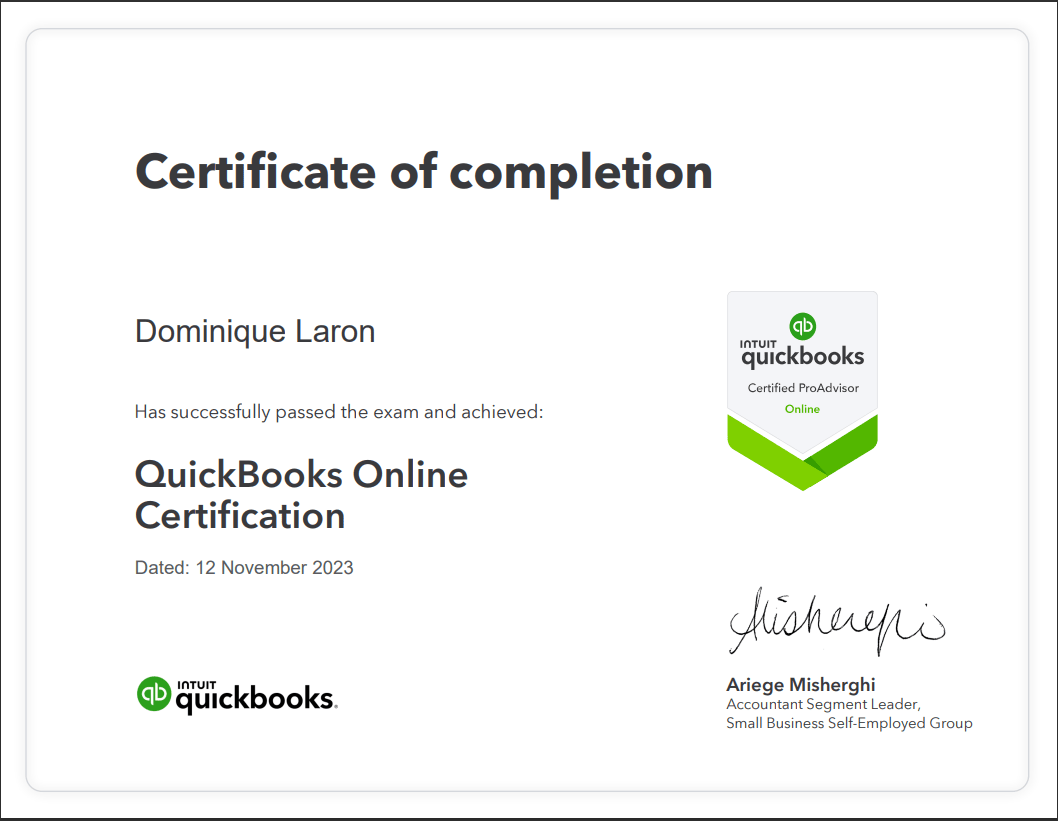Select the name Ariege Misherghi below the signature
Screen dimensions: 1058x821
pyautogui.click(x=800, y=685)
